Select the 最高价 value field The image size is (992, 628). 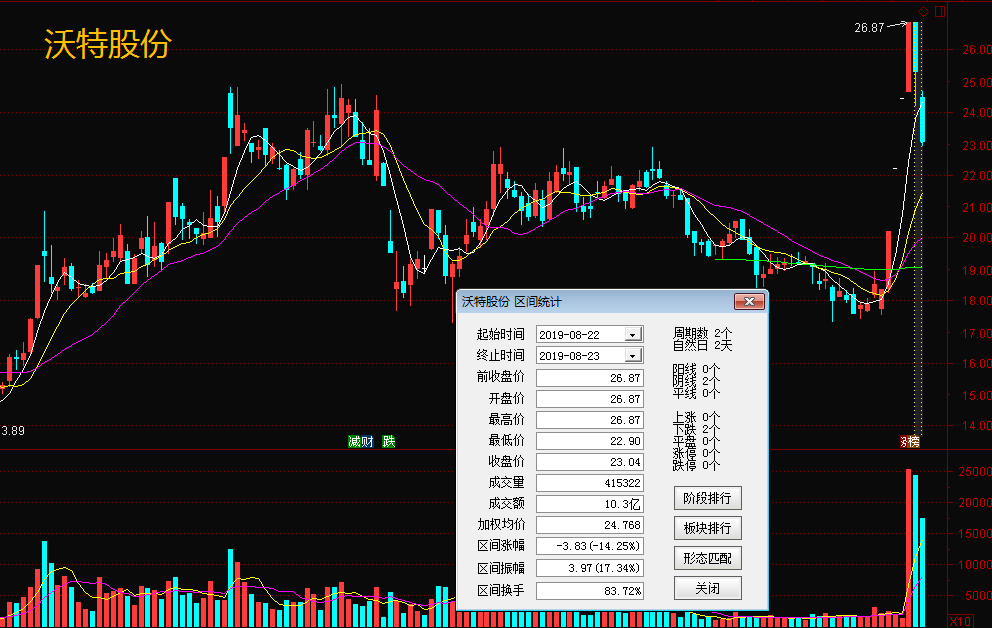point(590,420)
